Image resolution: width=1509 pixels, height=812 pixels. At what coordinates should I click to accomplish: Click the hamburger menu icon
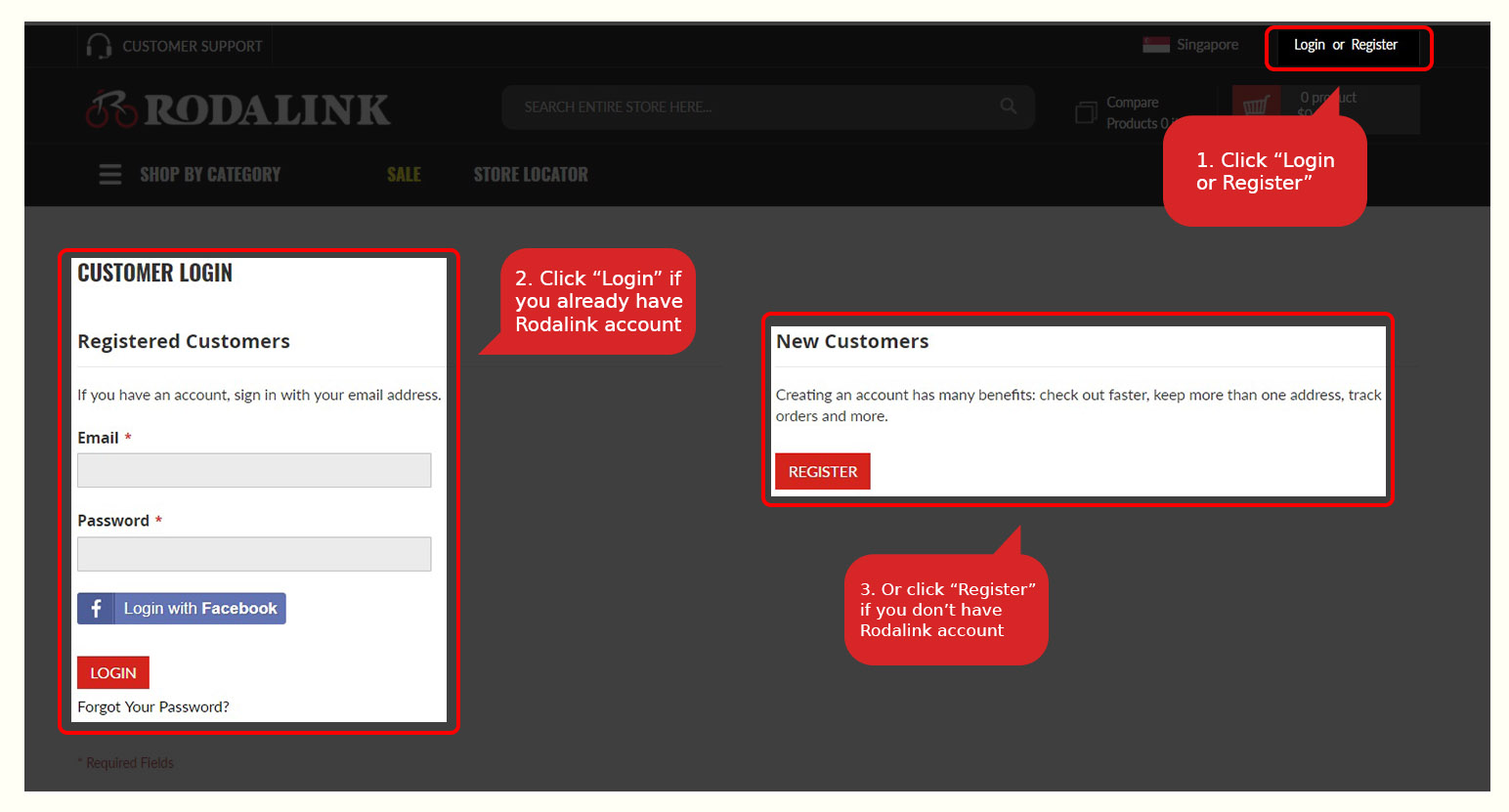[110, 175]
